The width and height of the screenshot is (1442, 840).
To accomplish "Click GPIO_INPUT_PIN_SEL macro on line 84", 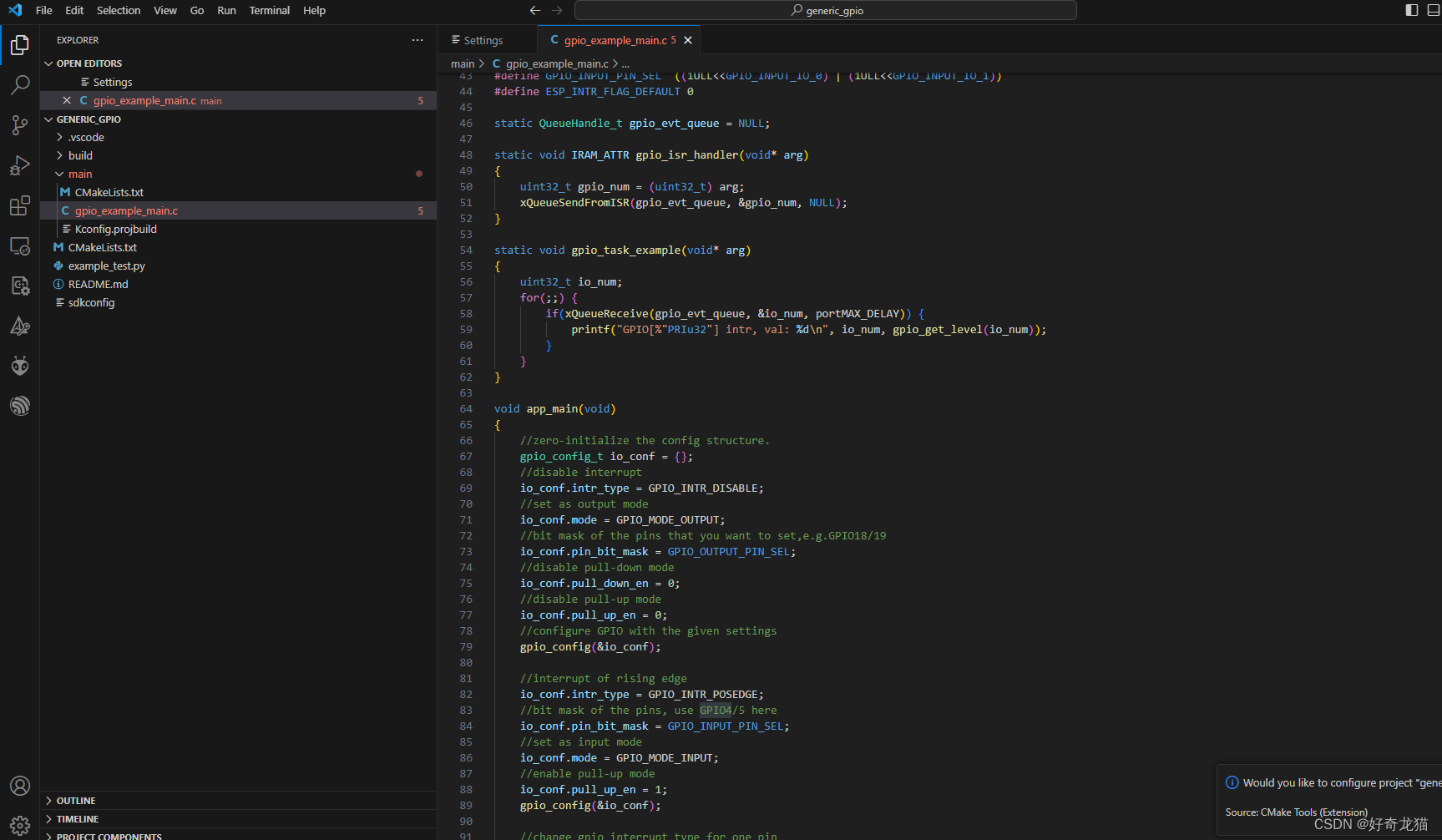I will pyautogui.click(x=725, y=726).
